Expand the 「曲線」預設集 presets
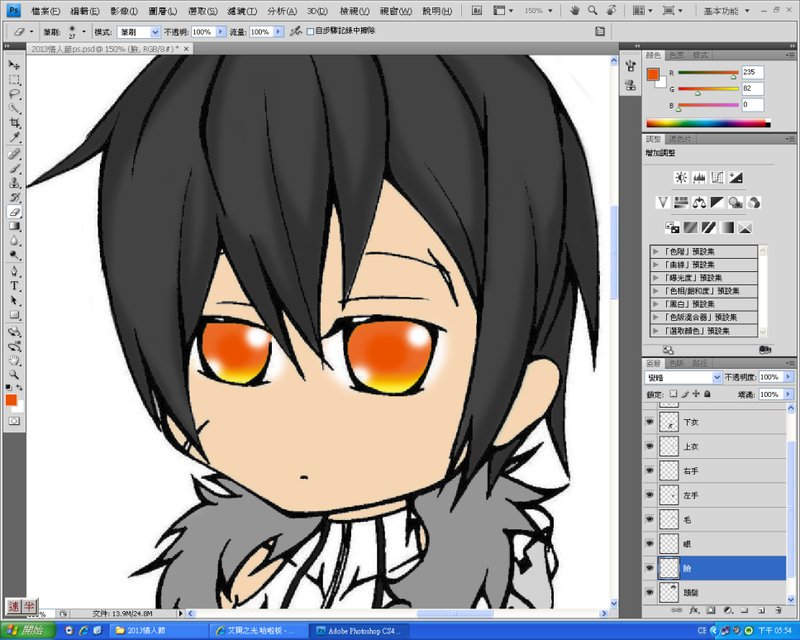This screenshot has width=800, height=640. pyautogui.click(x=656, y=265)
